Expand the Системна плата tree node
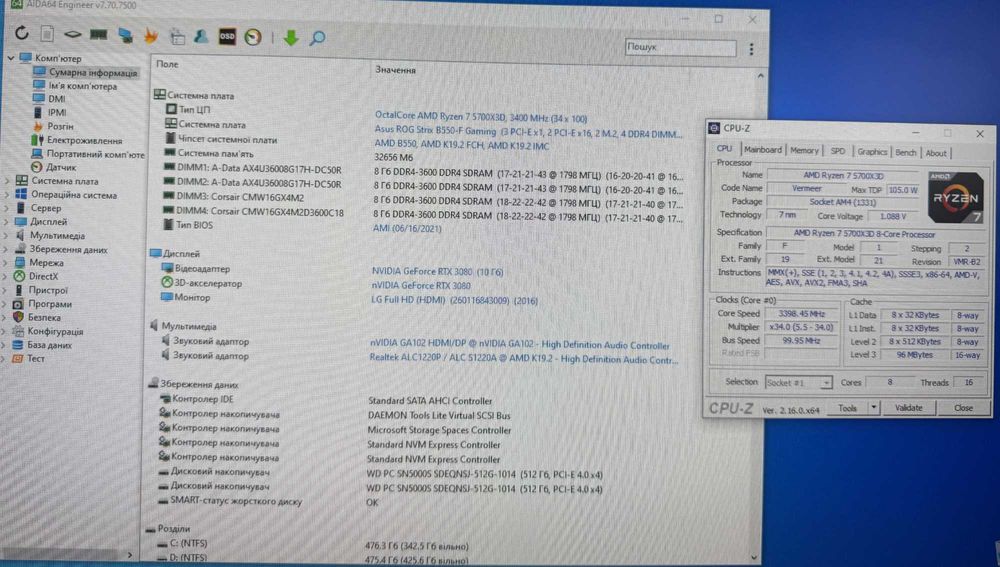Screen dimensions: 1000x567 point(7,180)
